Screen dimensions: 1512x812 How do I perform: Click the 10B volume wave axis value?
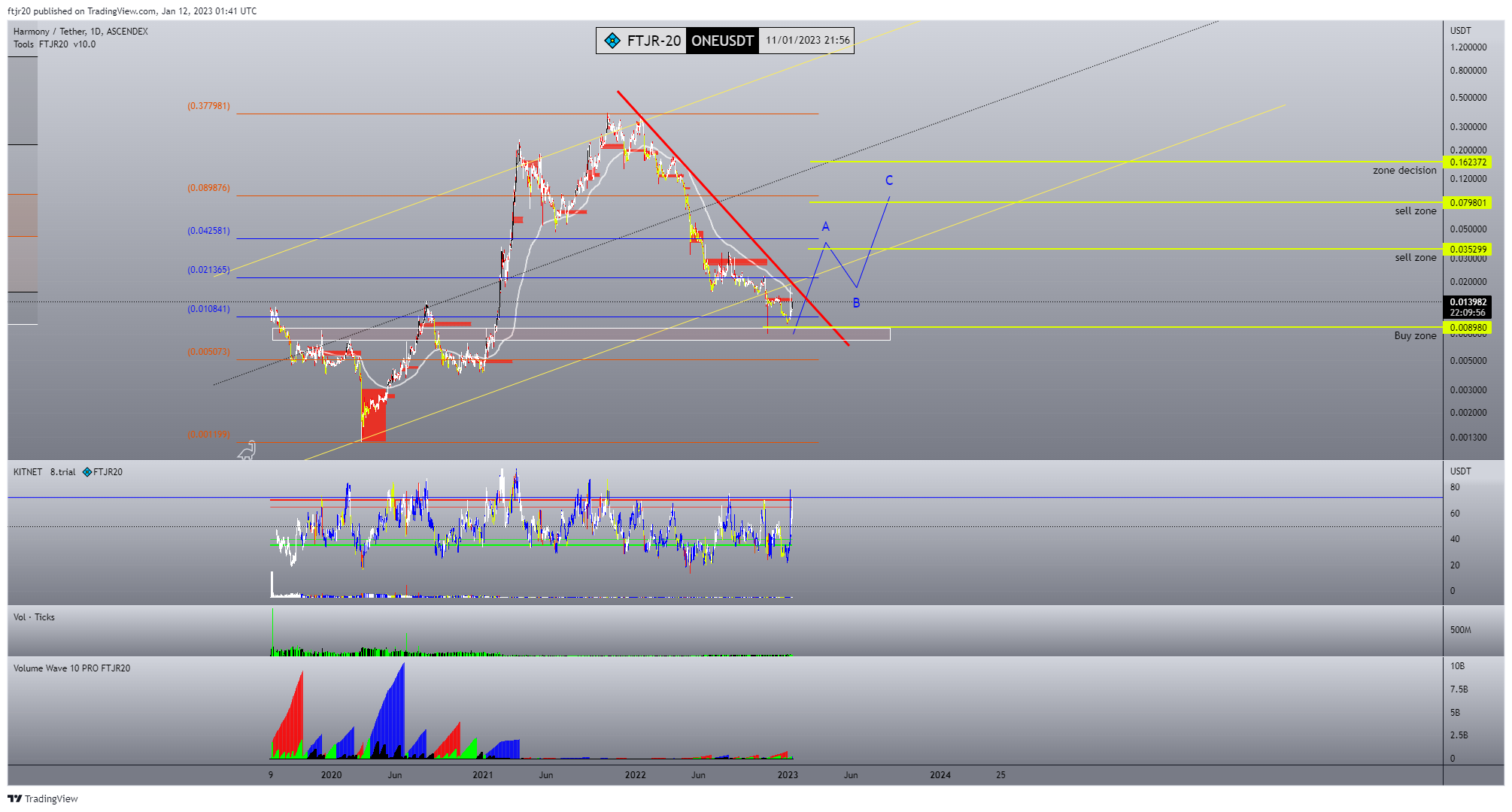pos(1457,666)
